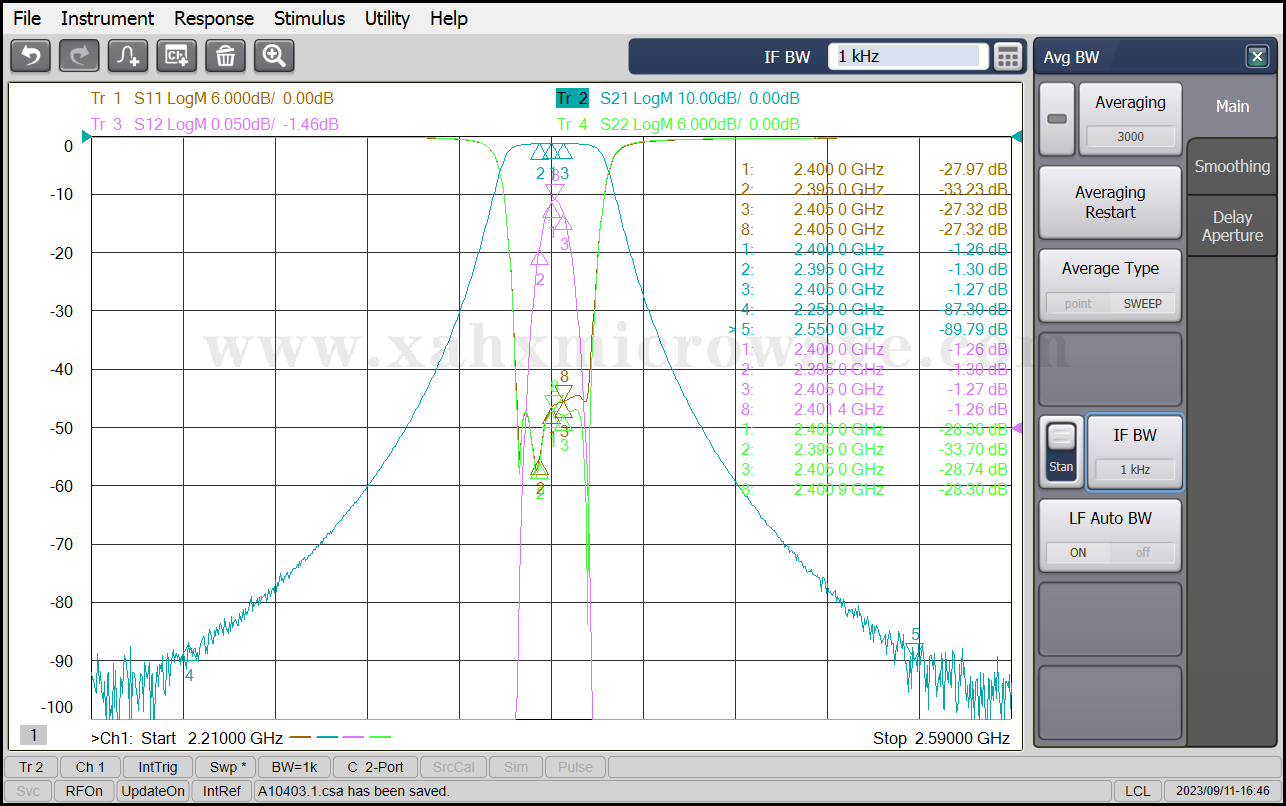This screenshot has height=806, width=1286.
Task: Click the IntRef status button
Action: point(222,791)
